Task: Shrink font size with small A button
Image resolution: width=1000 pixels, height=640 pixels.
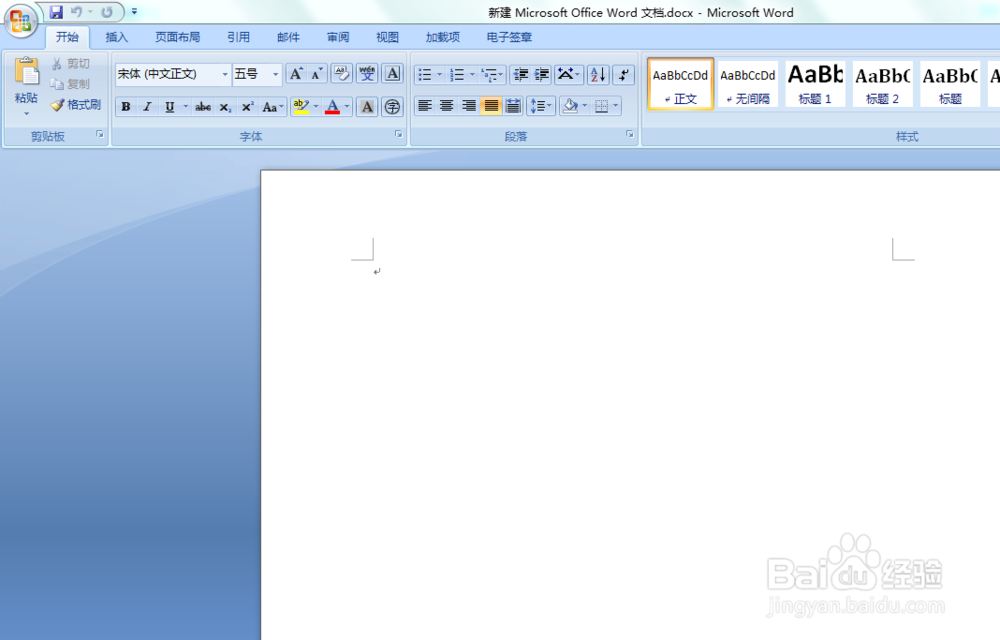Action: pos(317,75)
